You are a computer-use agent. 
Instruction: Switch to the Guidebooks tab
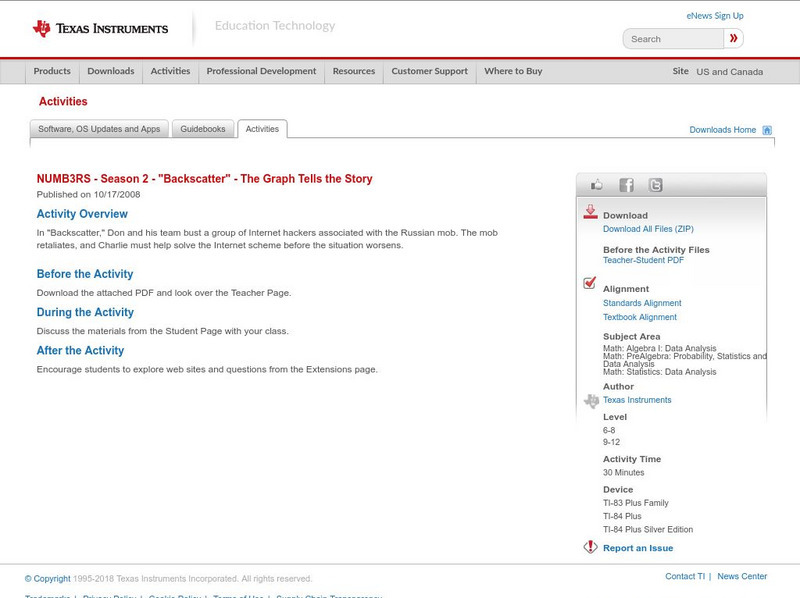click(x=203, y=129)
